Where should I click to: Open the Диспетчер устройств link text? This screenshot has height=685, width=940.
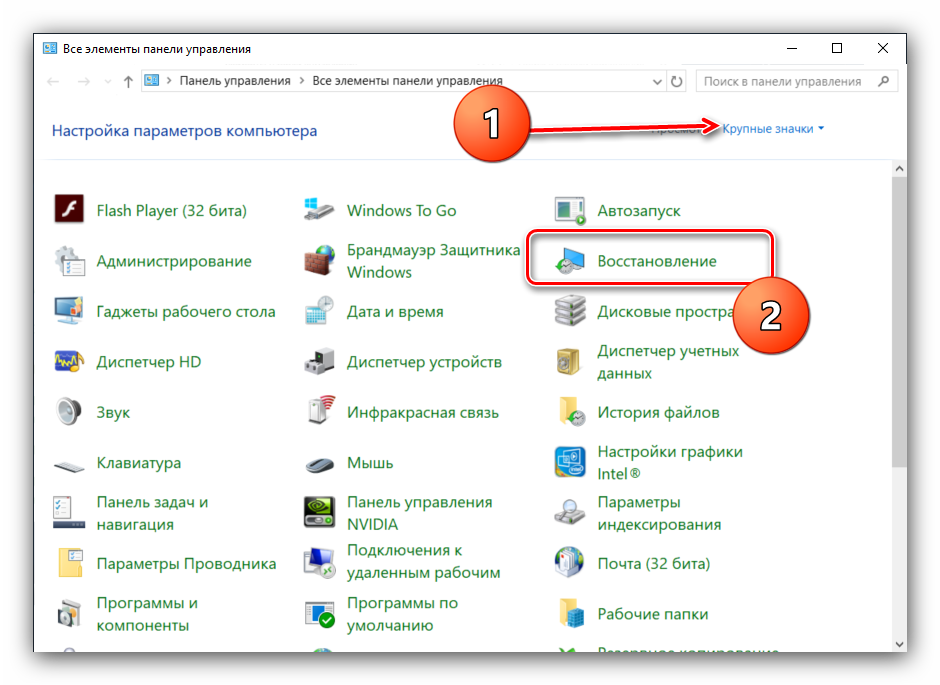coord(424,362)
